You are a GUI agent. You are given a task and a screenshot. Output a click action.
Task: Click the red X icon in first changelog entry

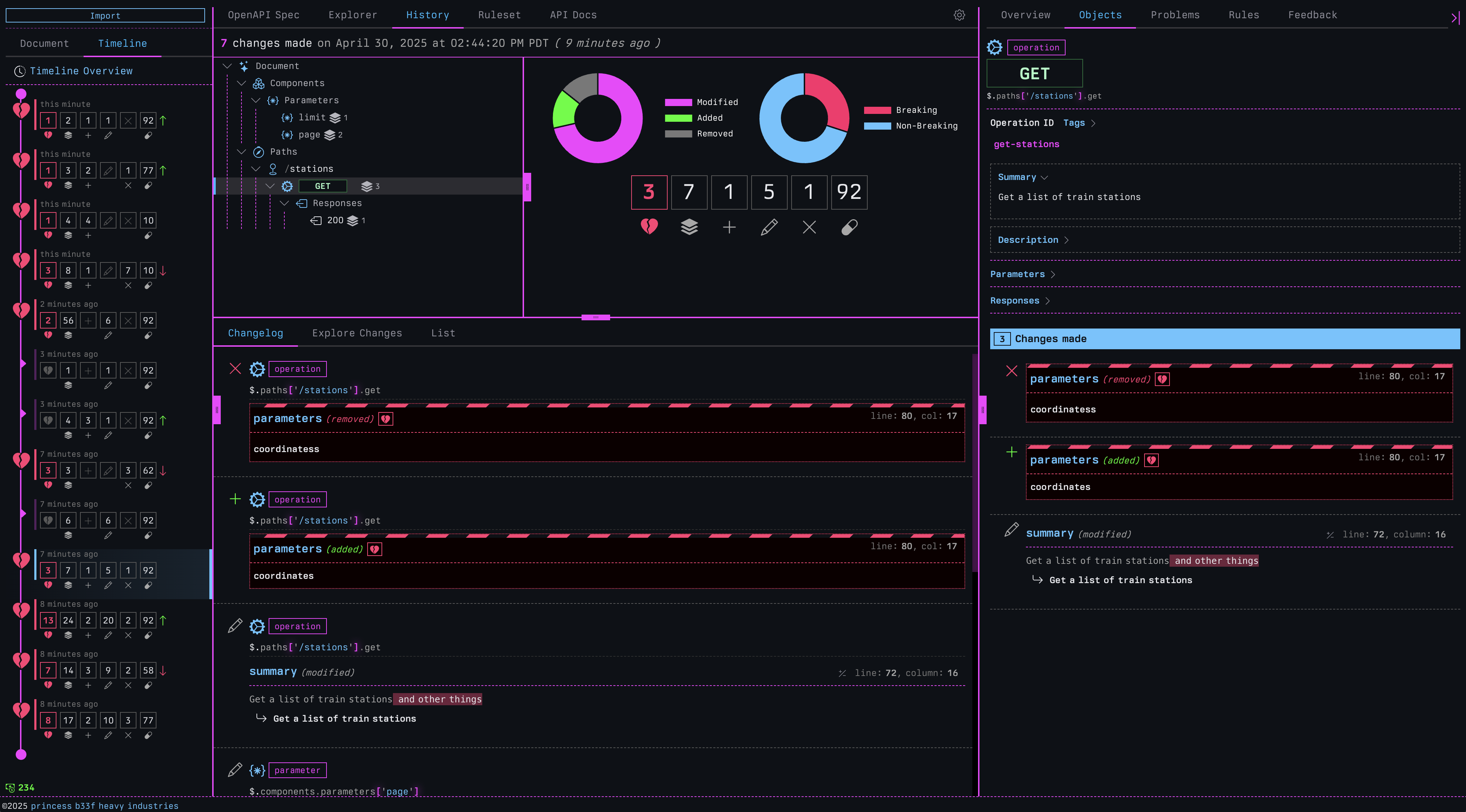(x=235, y=369)
